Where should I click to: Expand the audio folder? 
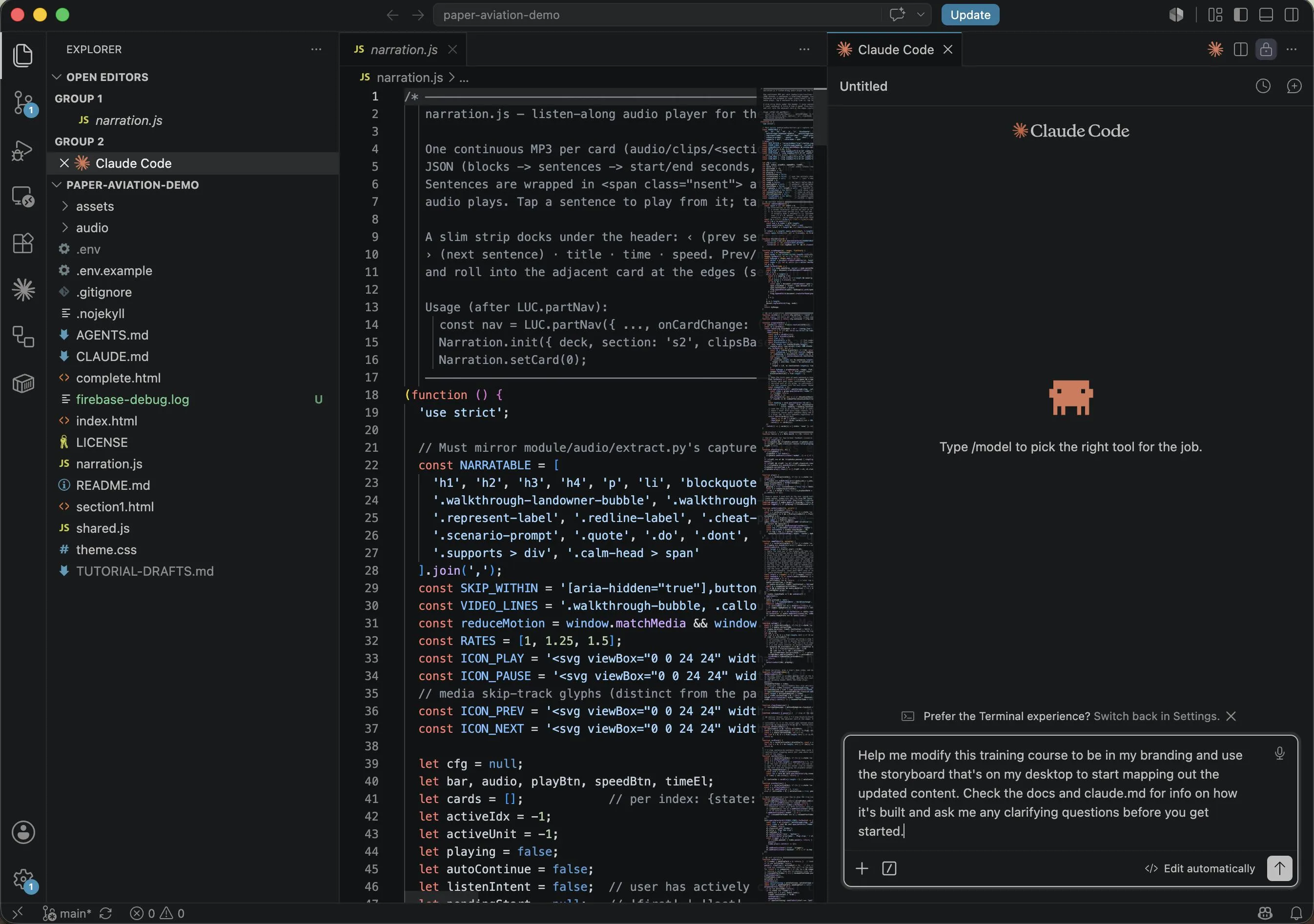92,228
